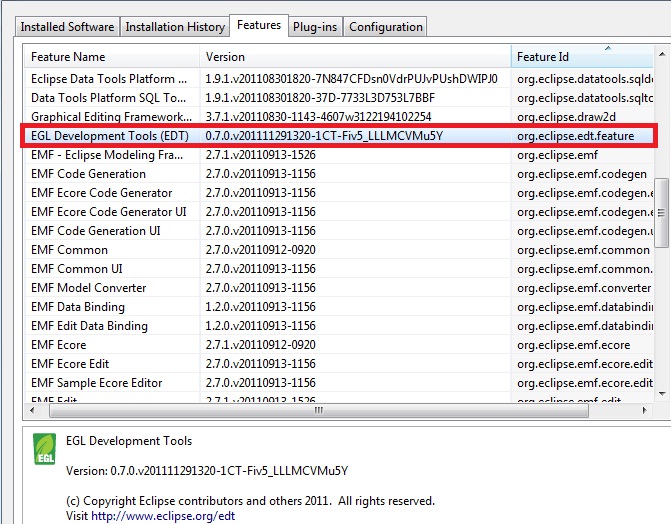Select the EMF Code Generation row

pyautogui.click(x=339, y=174)
